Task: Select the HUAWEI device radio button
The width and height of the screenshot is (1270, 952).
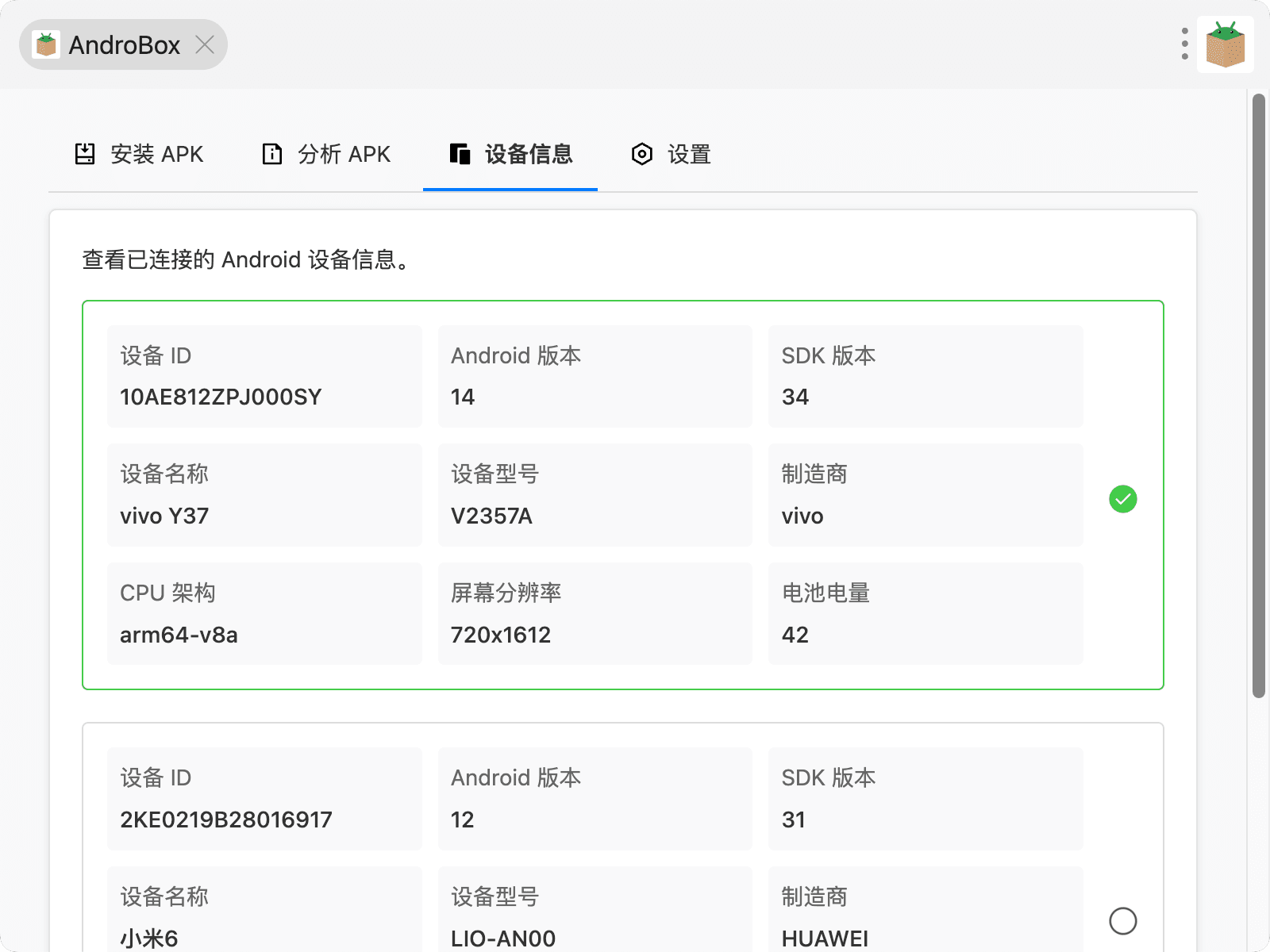Action: coord(1123,921)
